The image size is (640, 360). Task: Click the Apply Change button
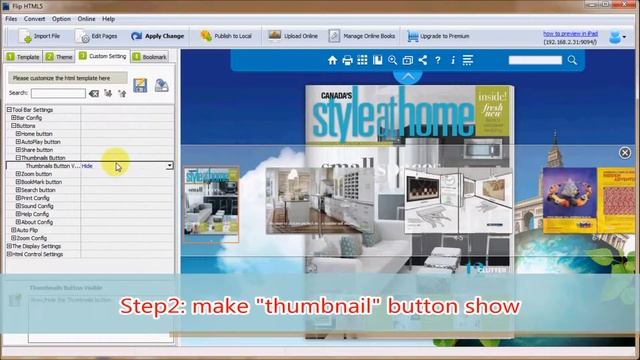click(158, 36)
